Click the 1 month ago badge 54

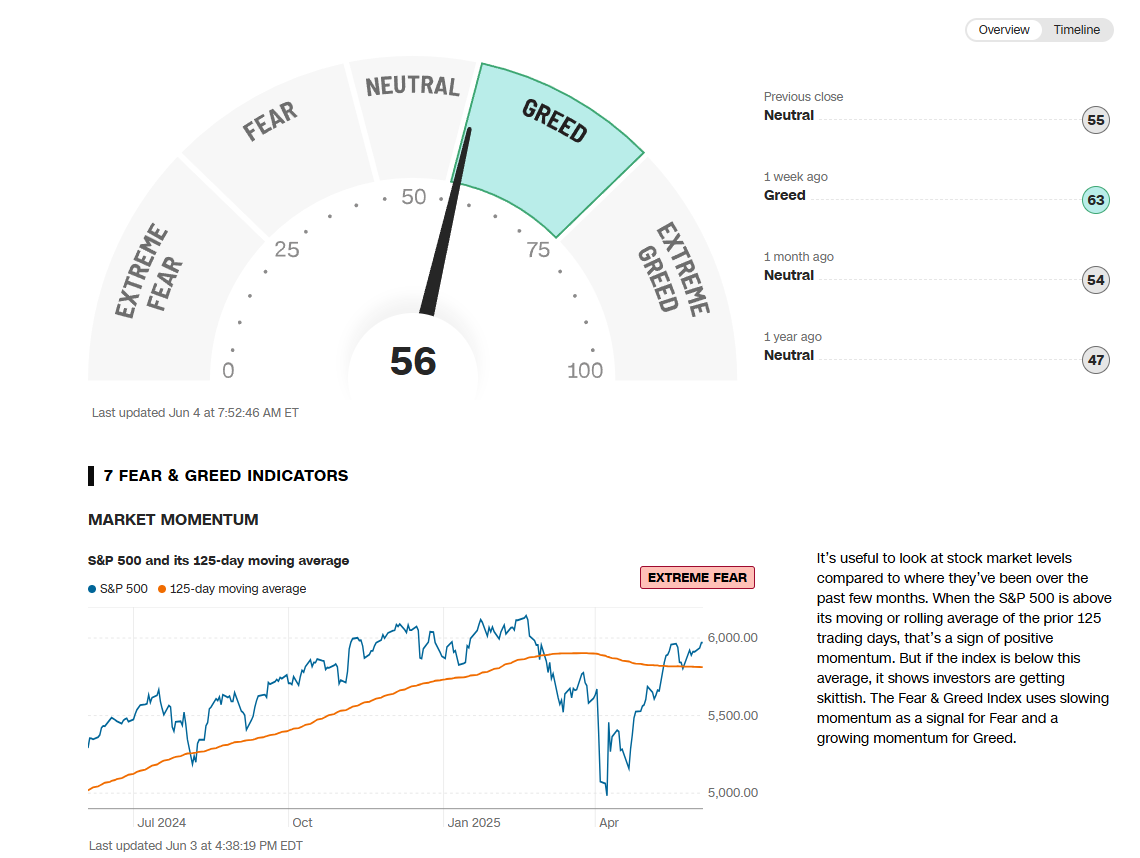[x=1096, y=281]
